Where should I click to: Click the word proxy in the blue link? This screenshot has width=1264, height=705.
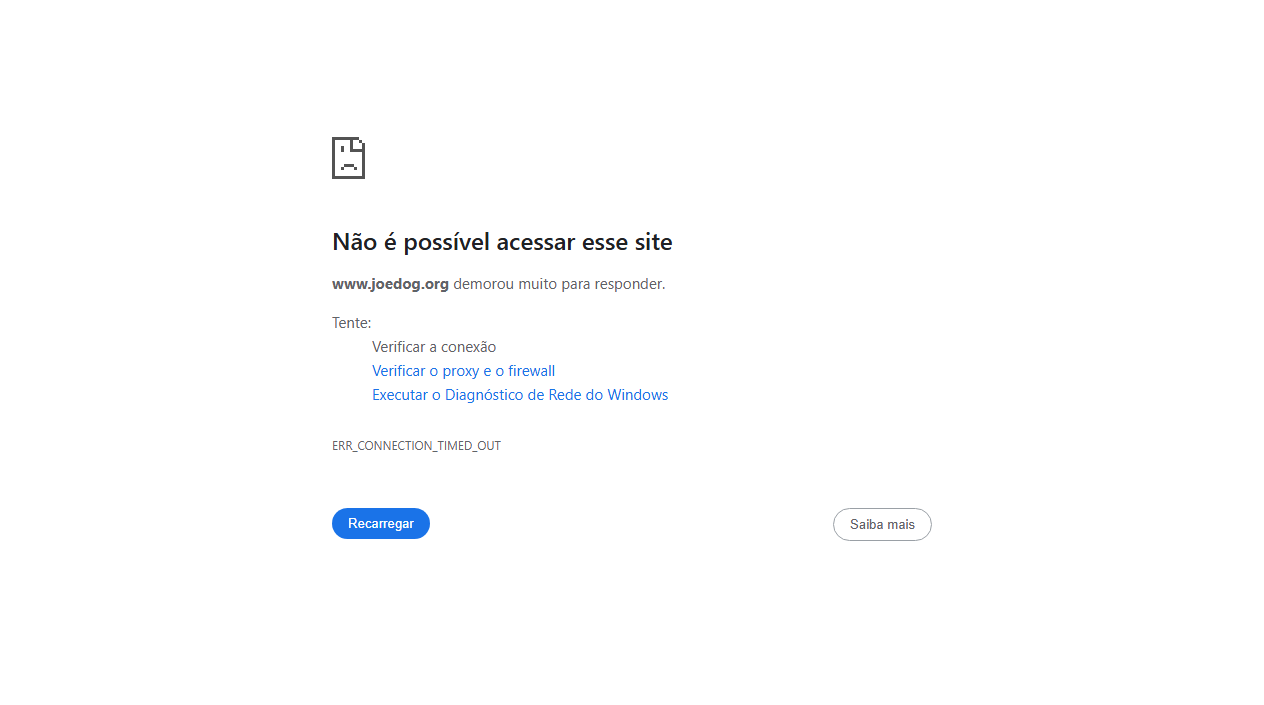(461, 371)
